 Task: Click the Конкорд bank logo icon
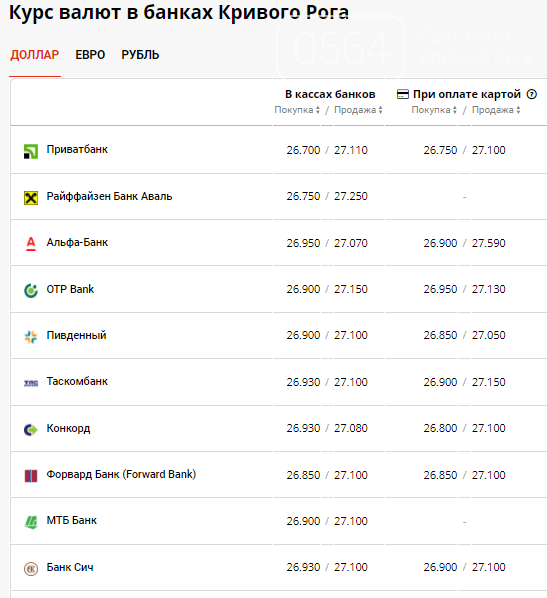(31, 430)
